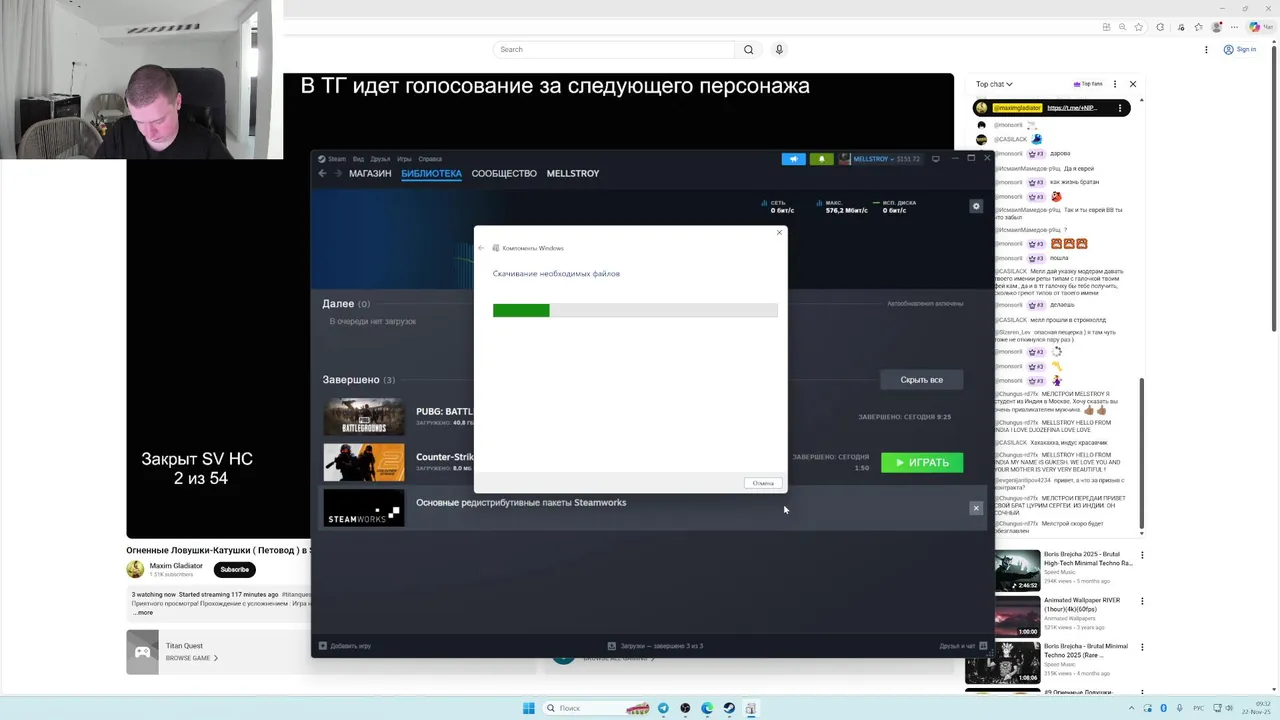This screenshot has width=1280, height=720.
Task: Open BROWSE GAME link for Titan Quest
Action: [x=192, y=658]
